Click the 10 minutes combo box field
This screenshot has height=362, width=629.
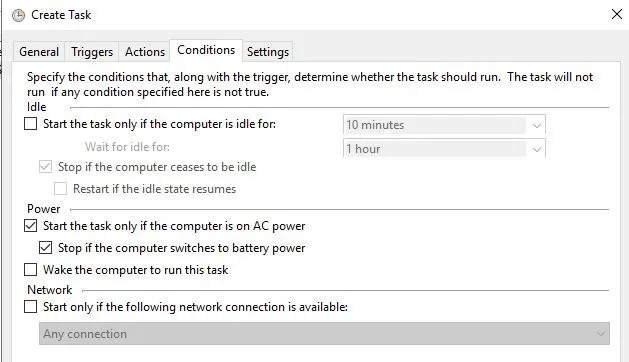tap(444, 125)
